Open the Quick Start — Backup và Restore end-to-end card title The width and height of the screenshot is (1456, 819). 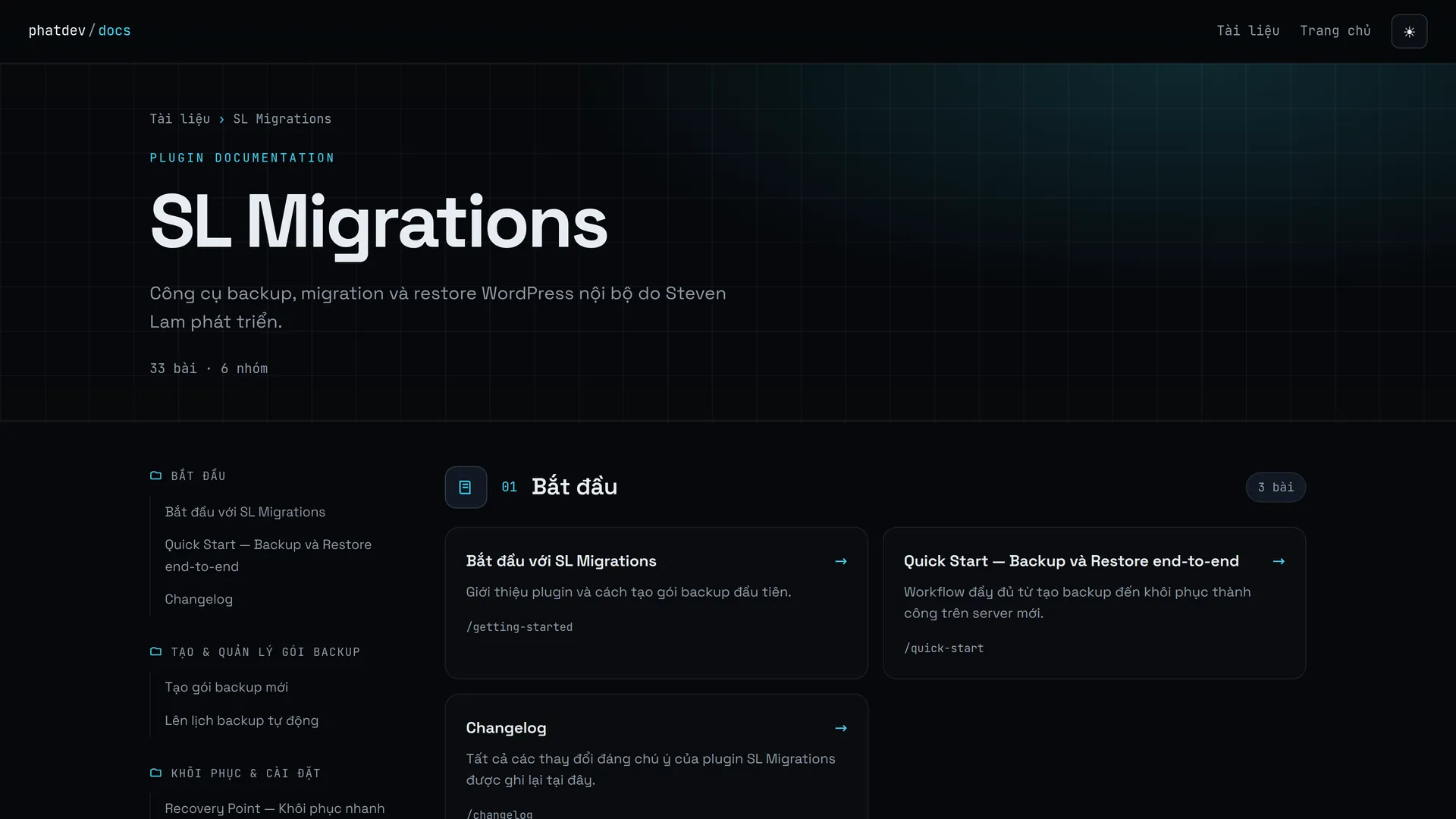pos(1071,561)
